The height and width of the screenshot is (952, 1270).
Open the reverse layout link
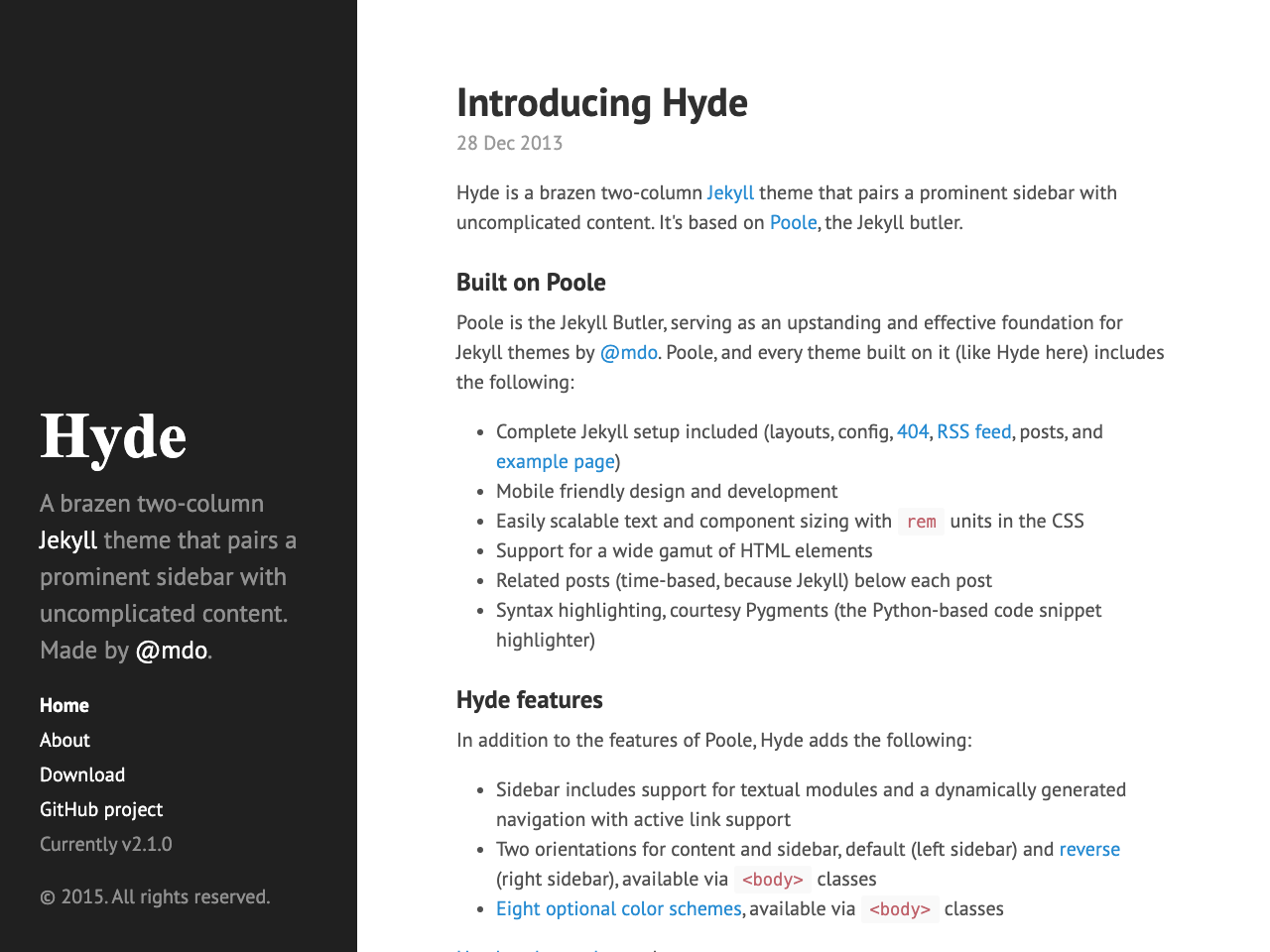1089,849
